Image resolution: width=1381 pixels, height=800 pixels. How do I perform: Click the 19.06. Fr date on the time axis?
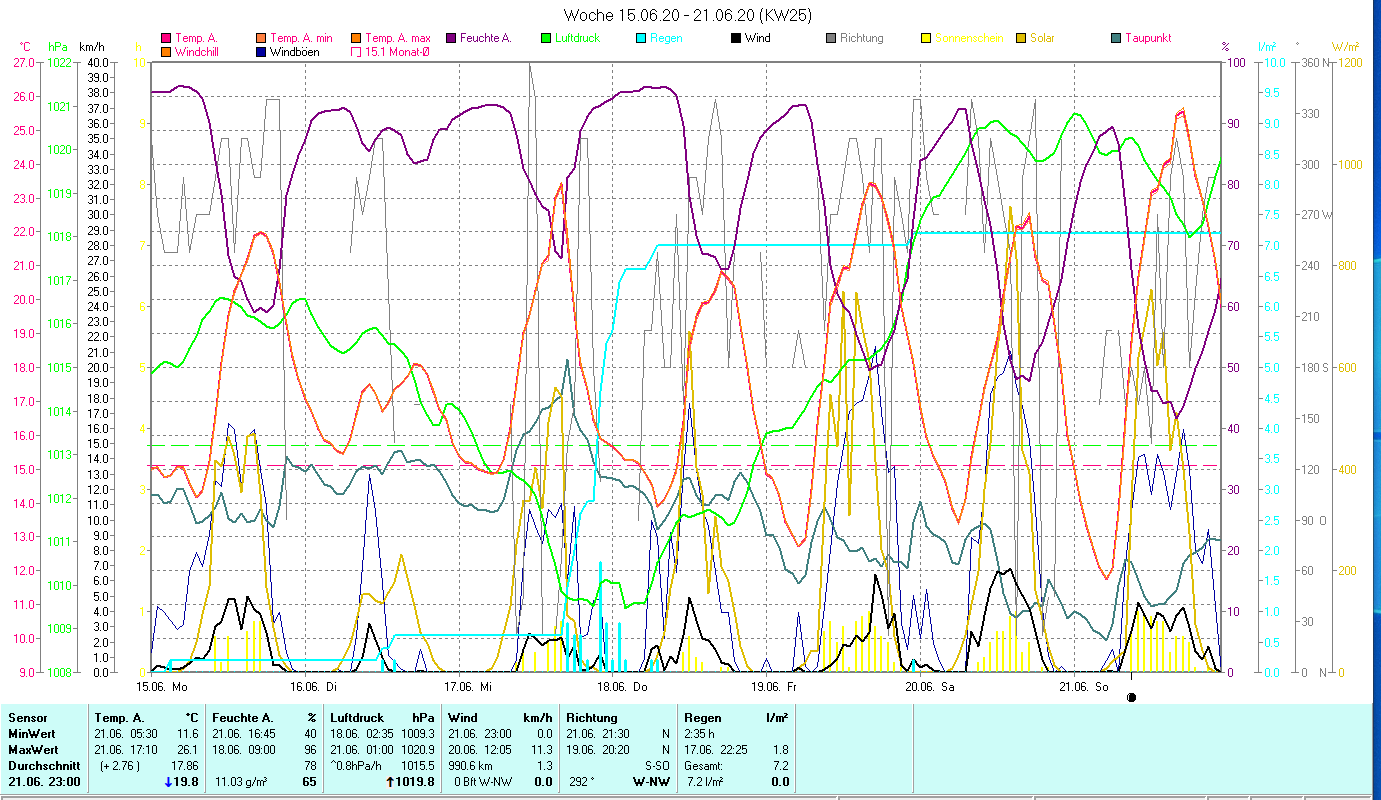point(776,687)
